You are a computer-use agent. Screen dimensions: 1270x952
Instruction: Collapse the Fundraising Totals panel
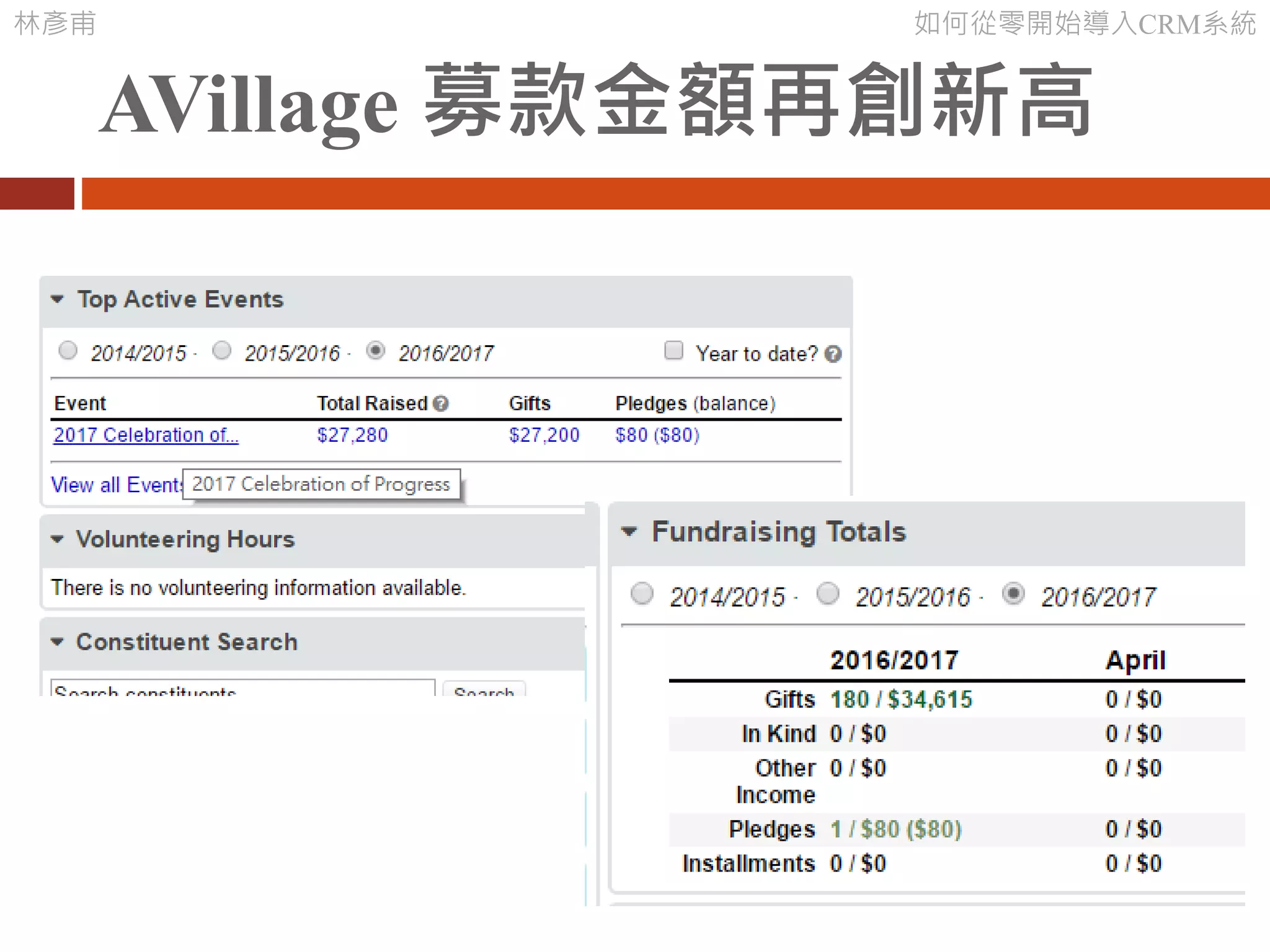pyautogui.click(x=629, y=532)
